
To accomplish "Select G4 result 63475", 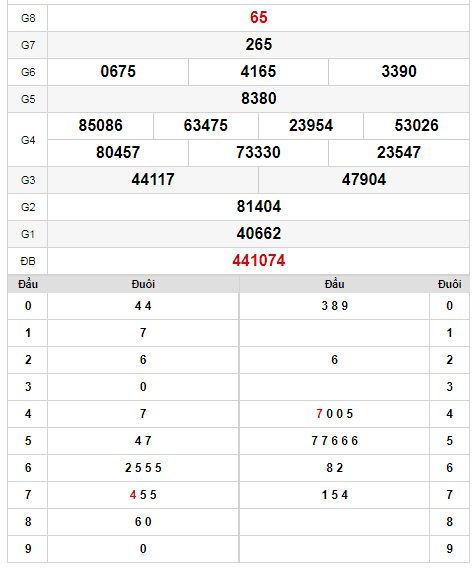I will [205, 125].
